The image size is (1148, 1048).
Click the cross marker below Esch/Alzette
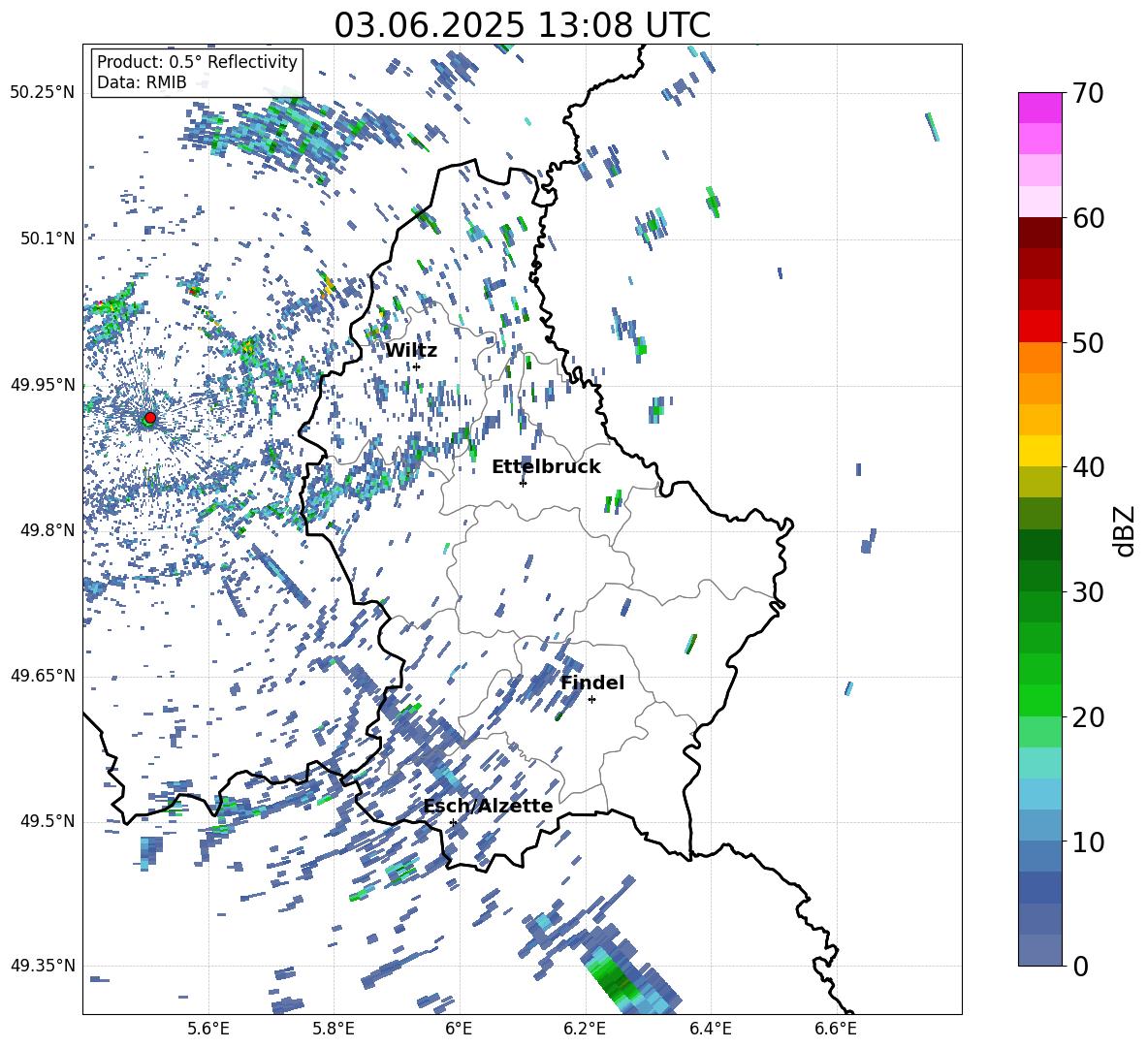[453, 822]
